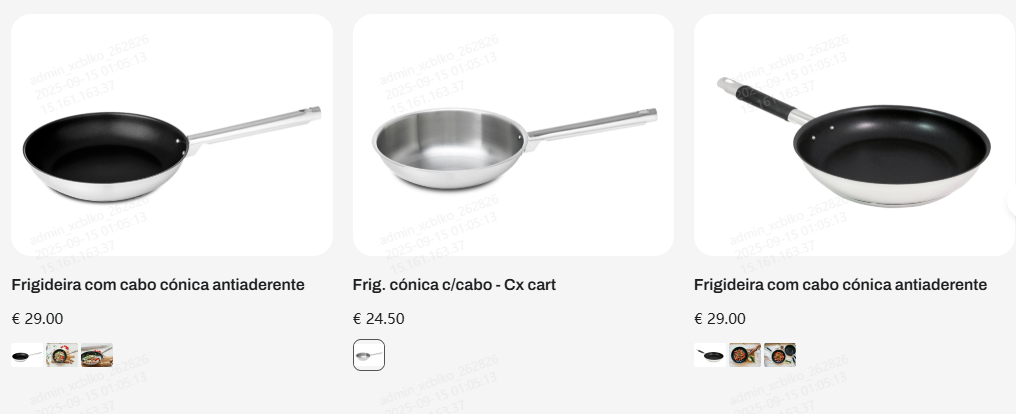The height and width of the screenshot is (414, 1016).
Task: Open the photo of the black-grip handled pan
Action: click(x=854, y=135)
